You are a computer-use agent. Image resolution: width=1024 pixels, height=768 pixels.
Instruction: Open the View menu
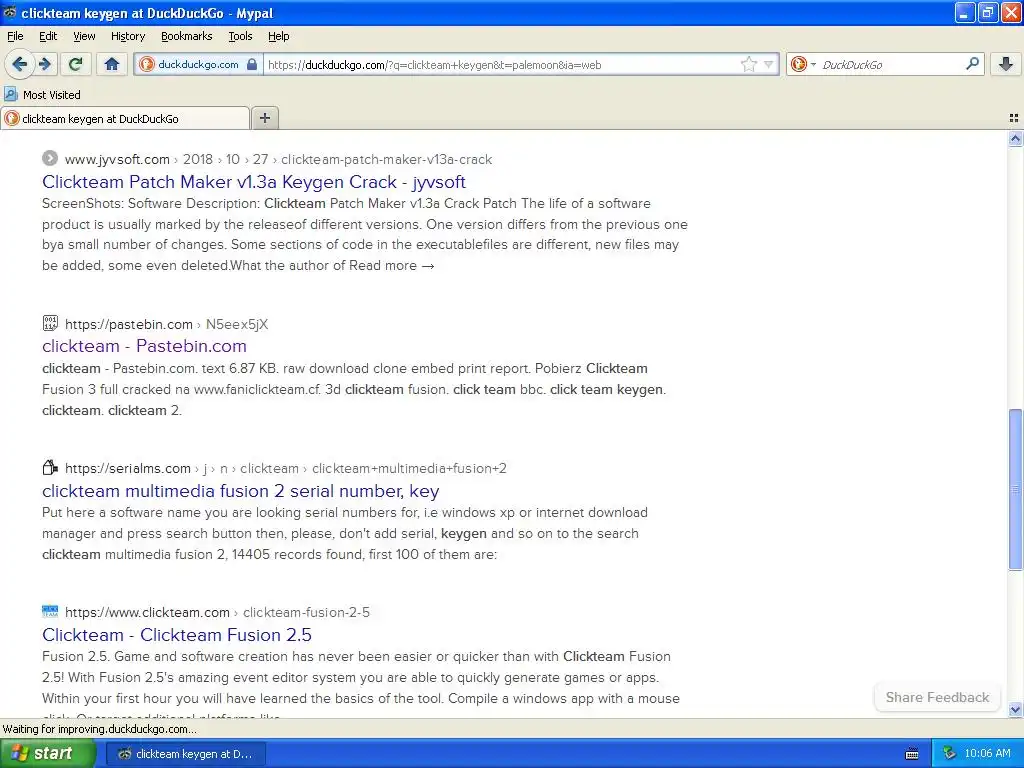tap(84, 36)
